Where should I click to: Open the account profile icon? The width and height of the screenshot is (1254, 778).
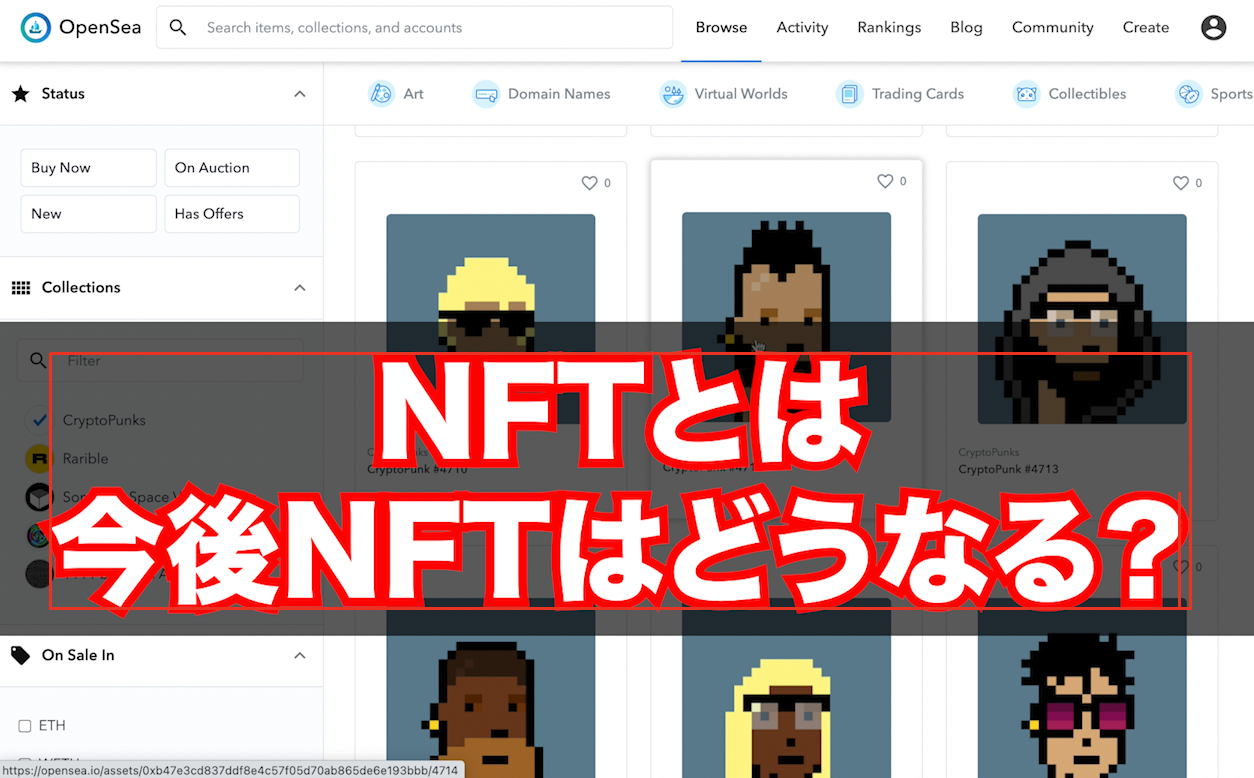[x=1213, y=28]
